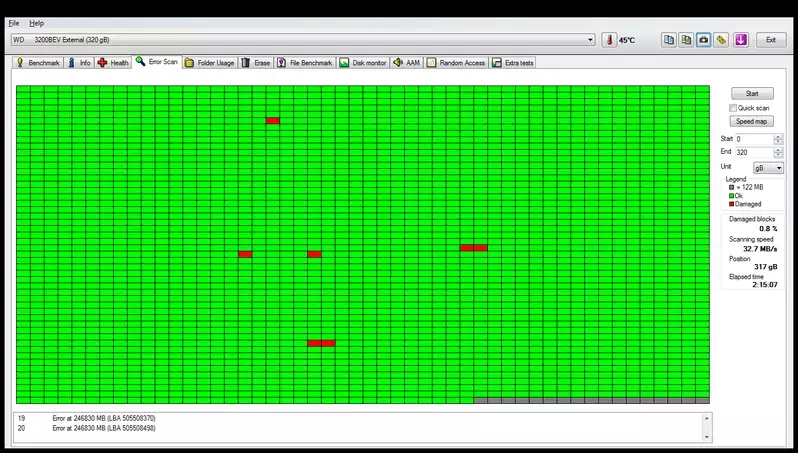Open the Health tab with red cross icon
798x453 pixels.
pos(113,63)
